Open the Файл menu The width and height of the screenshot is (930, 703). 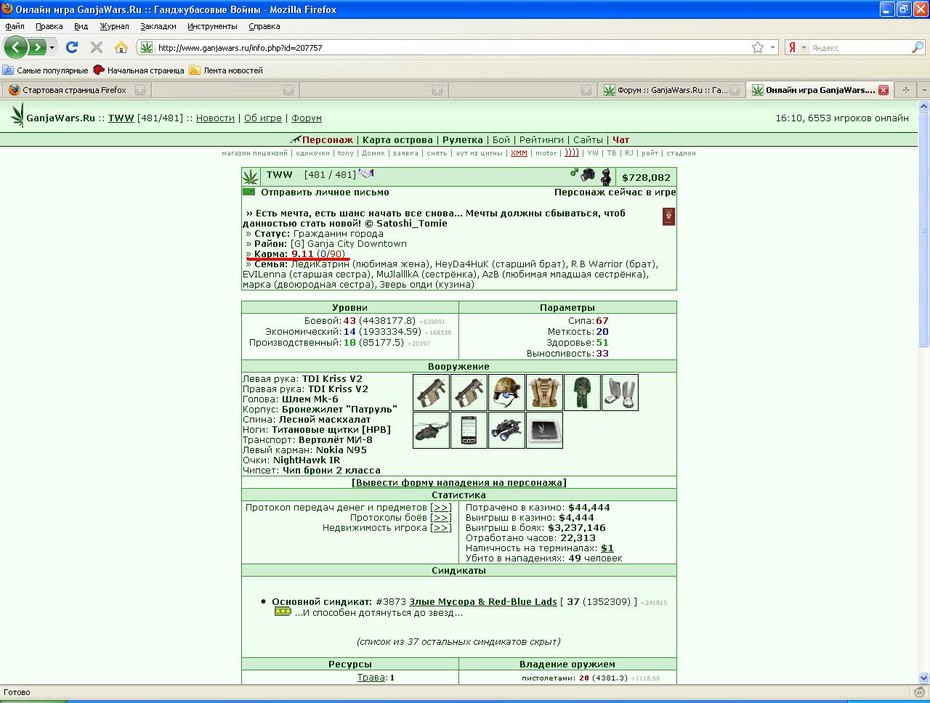click(x=15, y=26)
